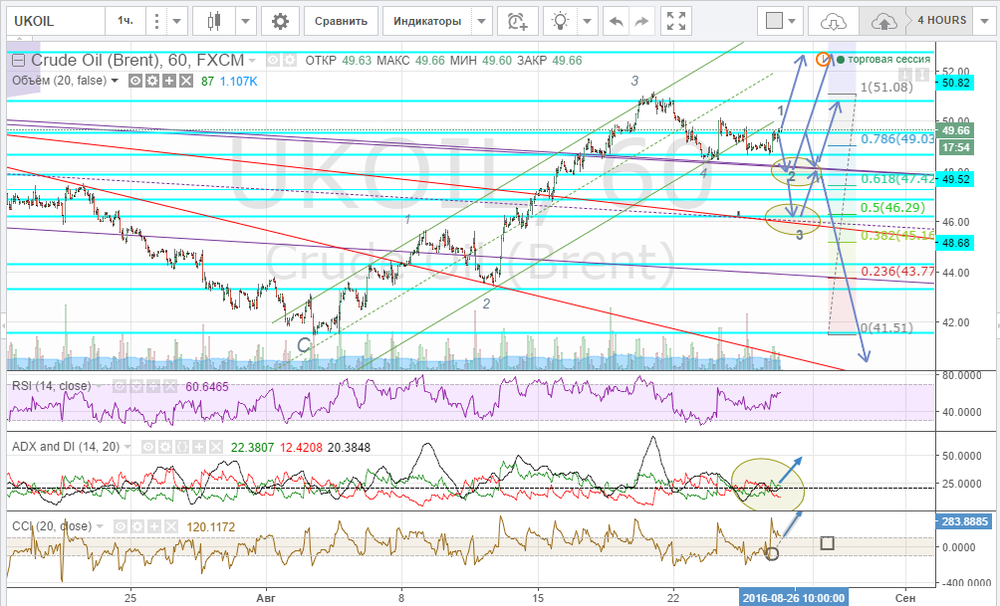Open settings for the ADX and DI indicator
Image resolution: width=1000 pixels, height=606 pixels.
coord(165,447)
